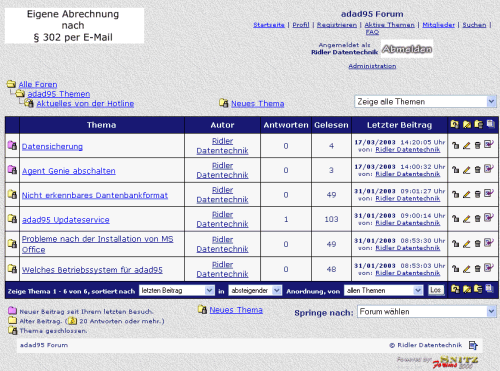Click reply icon in adad95 Updateservice row

click(489, 218)
